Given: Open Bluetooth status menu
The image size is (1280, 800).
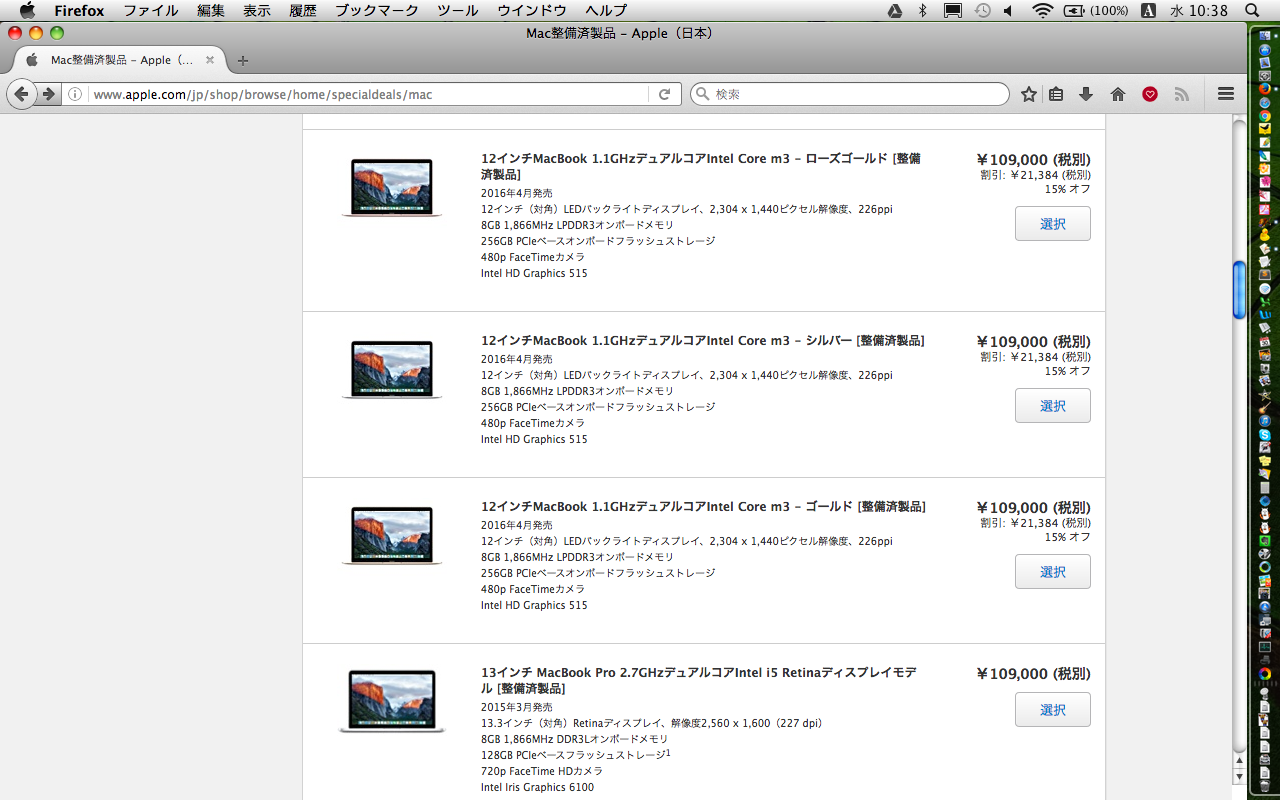Looking at the screenshot, I should (x=923, y=11).
